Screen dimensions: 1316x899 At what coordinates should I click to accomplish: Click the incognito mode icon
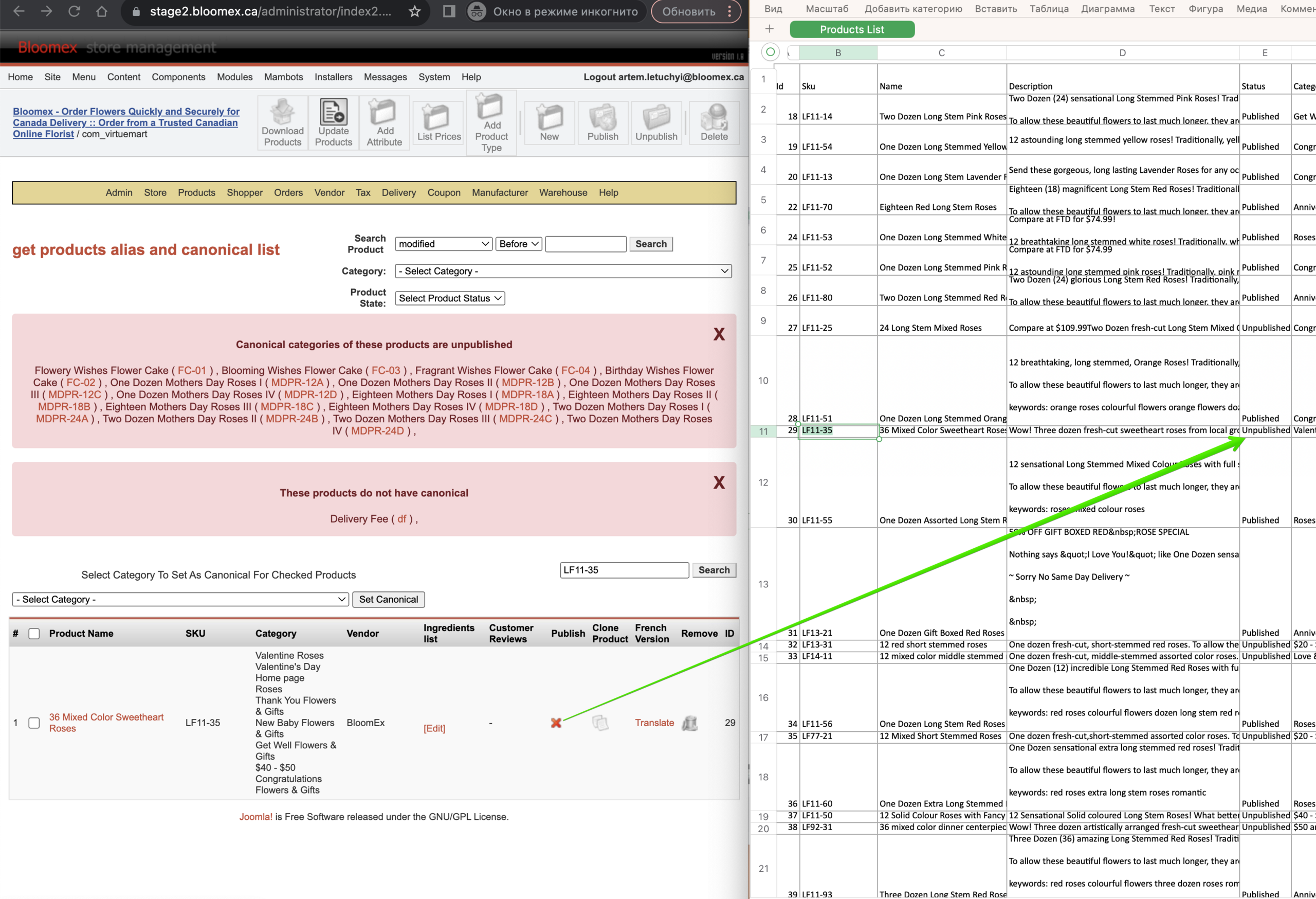[477, 11]
